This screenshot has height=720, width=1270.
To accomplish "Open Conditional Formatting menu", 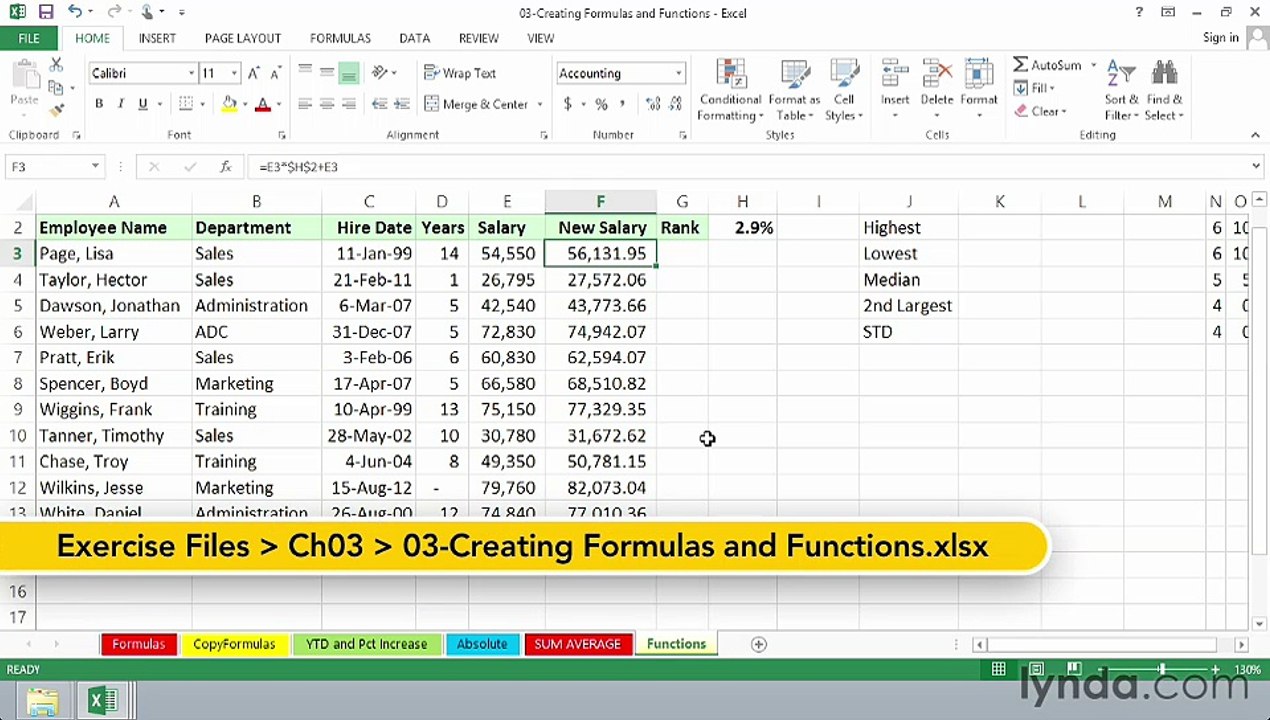I will (x=731, y=91).
